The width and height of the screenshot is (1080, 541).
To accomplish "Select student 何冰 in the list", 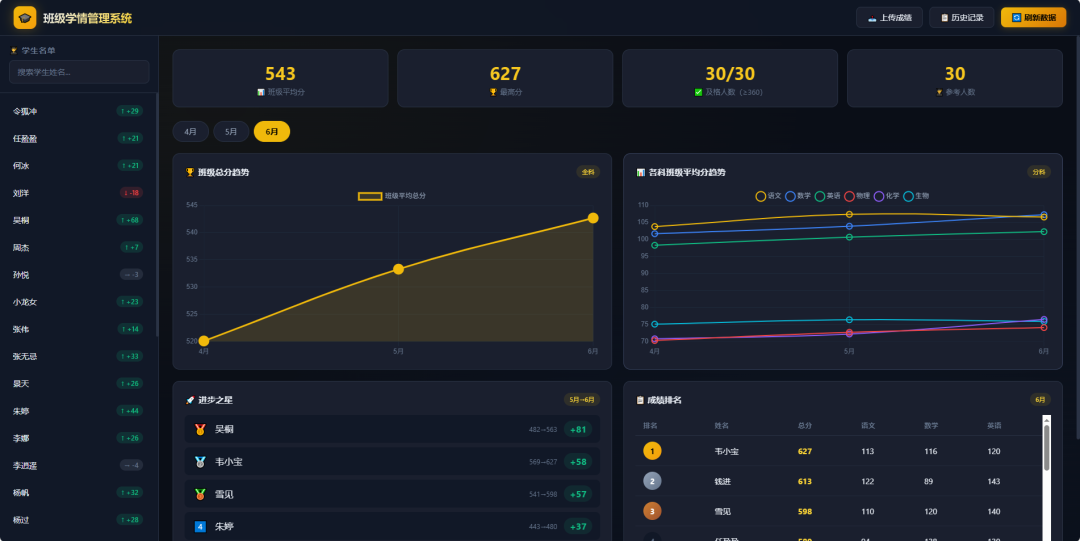I will 78,166.
